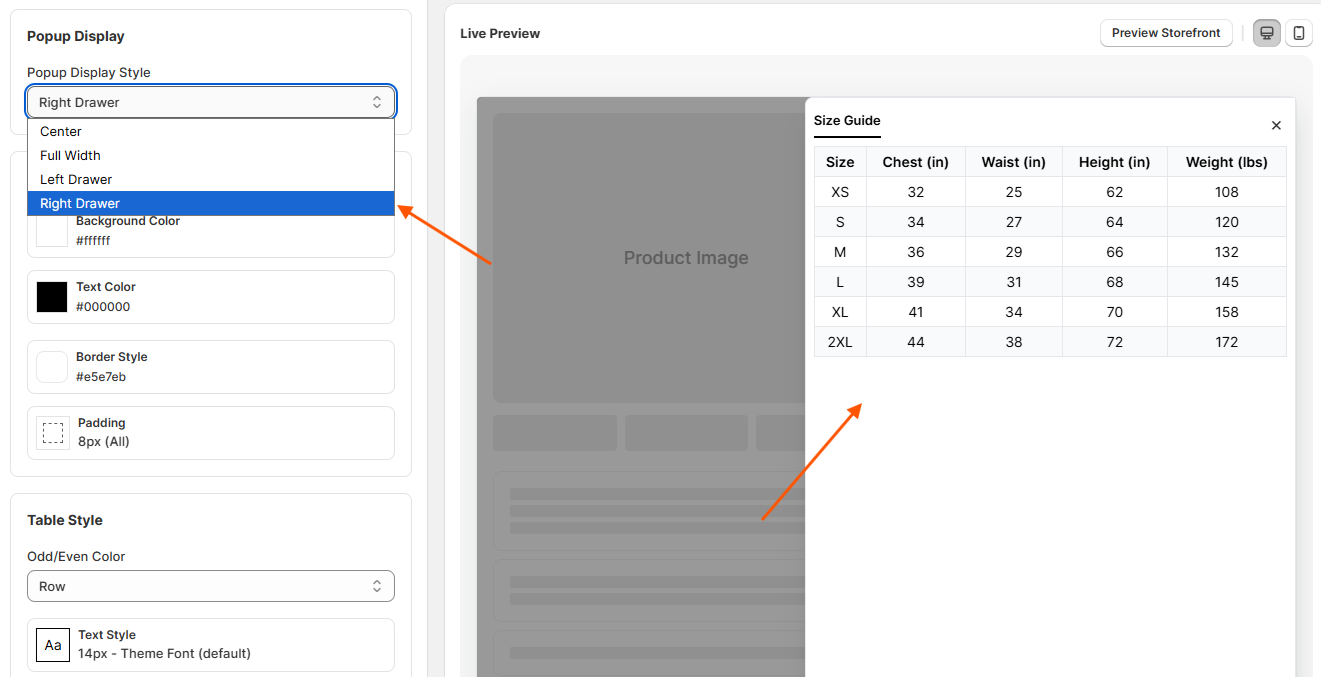
Task: Click the Live Preview heading
Action: point(500,33)
